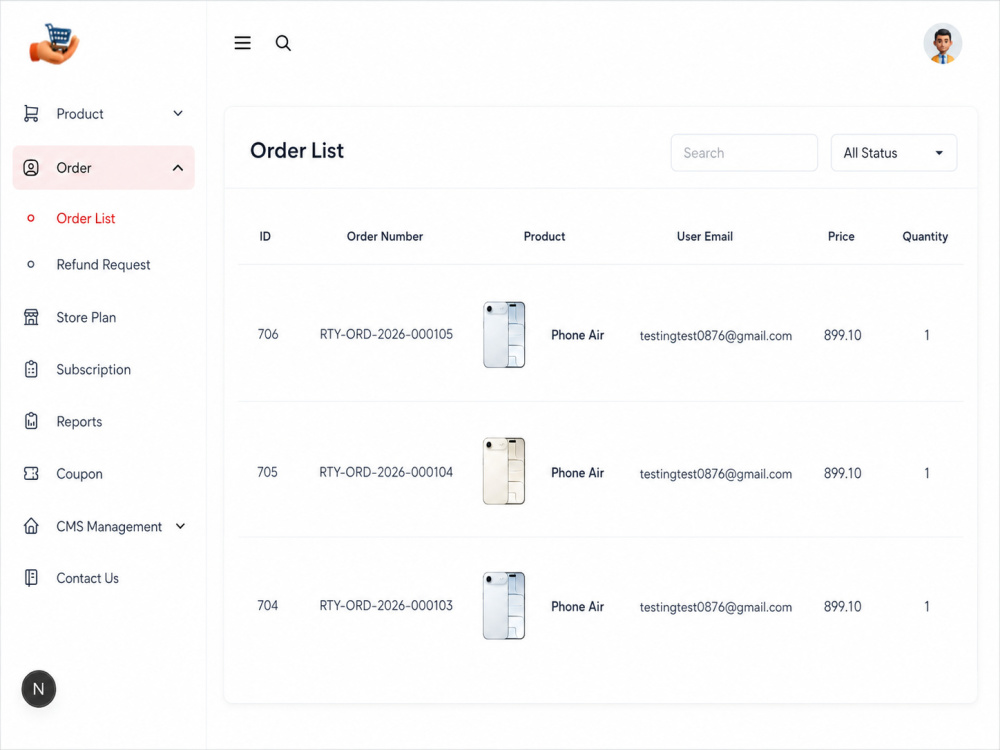Open the All Status dropdown
Image resolution: width=1000 pixels, height=750 pixels.
click(x=893, y=152)
